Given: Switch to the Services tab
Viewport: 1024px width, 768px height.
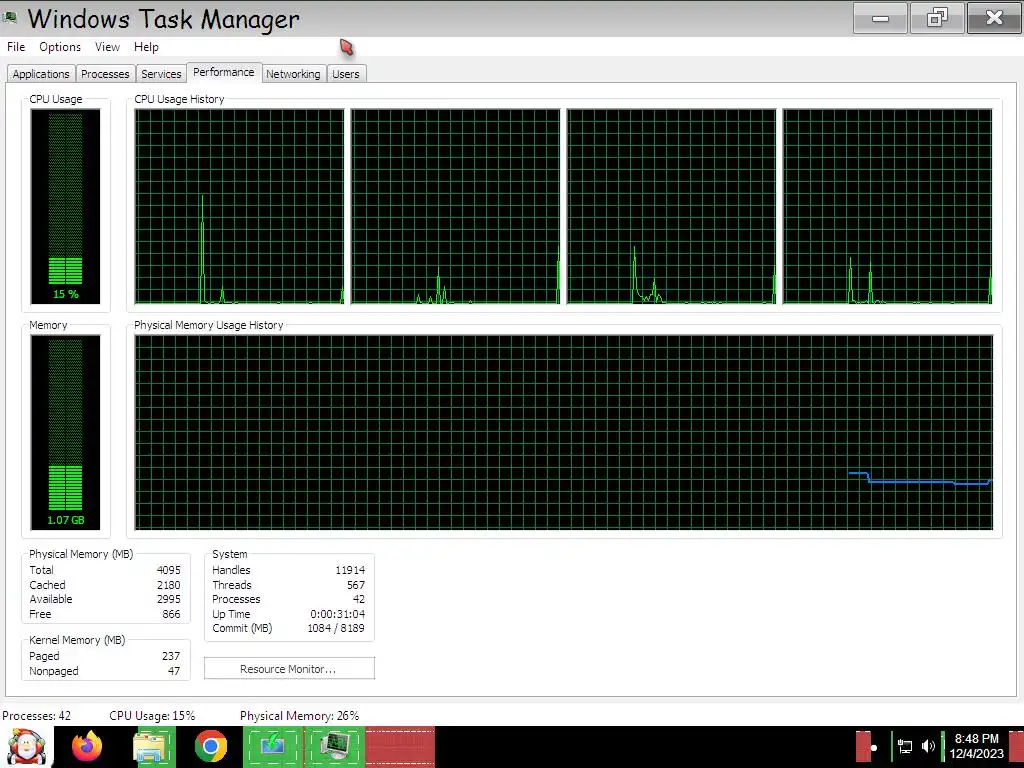Looking at the screenshot, I should coord(161,74).
